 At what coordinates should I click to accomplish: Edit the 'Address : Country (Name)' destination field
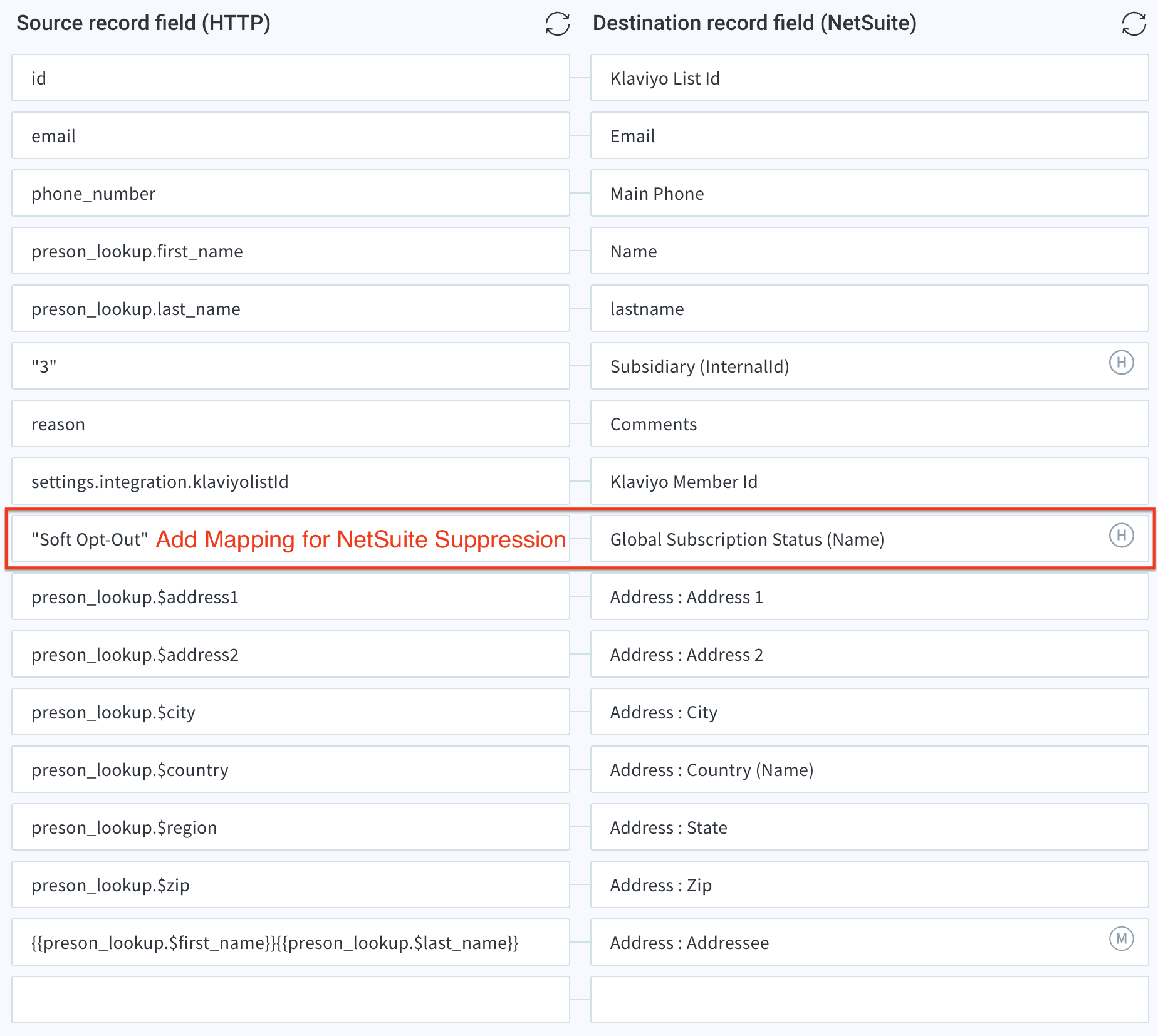(870, 769)
